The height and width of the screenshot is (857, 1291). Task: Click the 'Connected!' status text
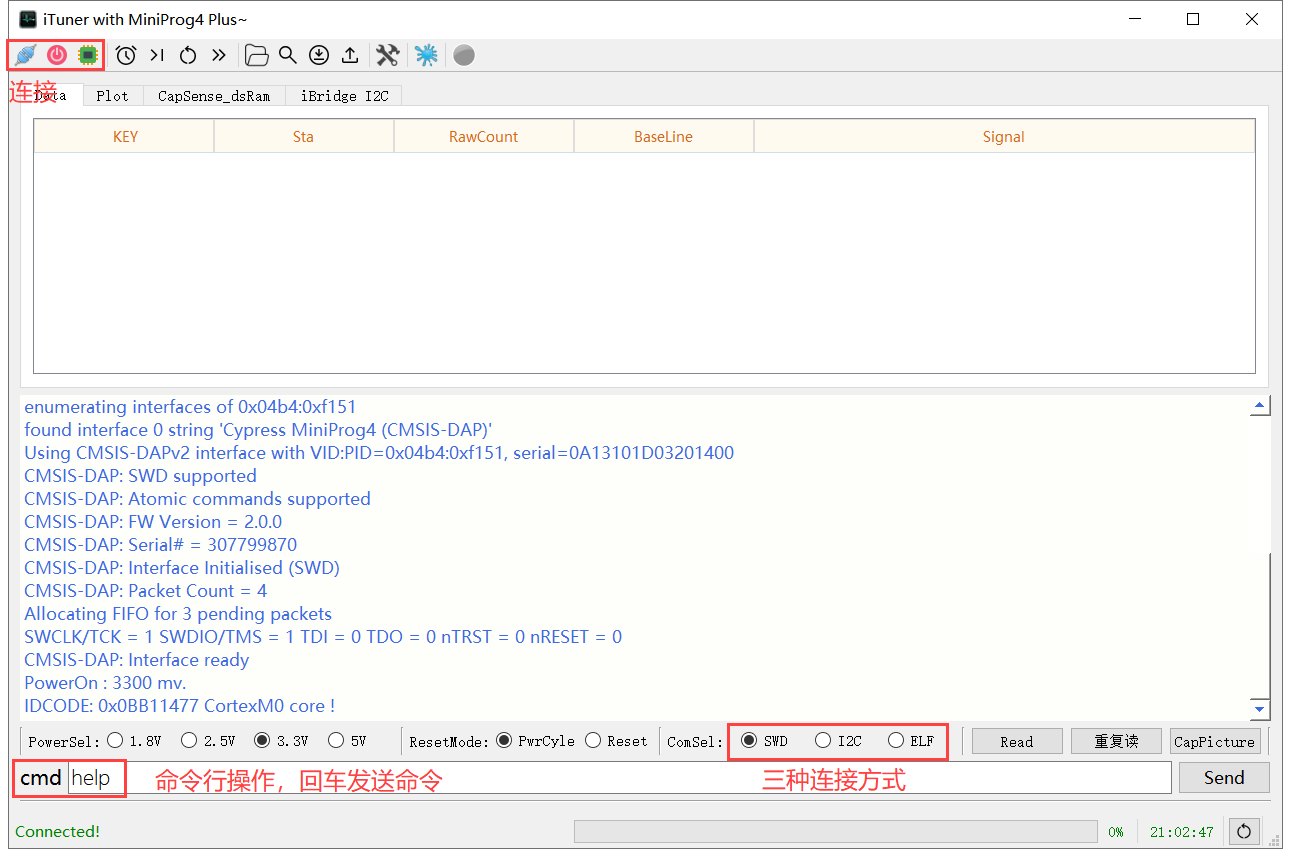pyautogui.click(x=57, y=831)
